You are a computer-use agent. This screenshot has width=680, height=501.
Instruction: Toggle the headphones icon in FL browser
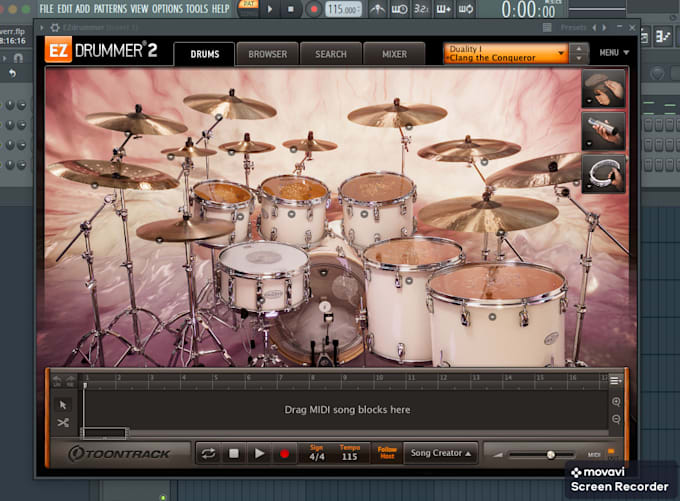pos(18,58)
